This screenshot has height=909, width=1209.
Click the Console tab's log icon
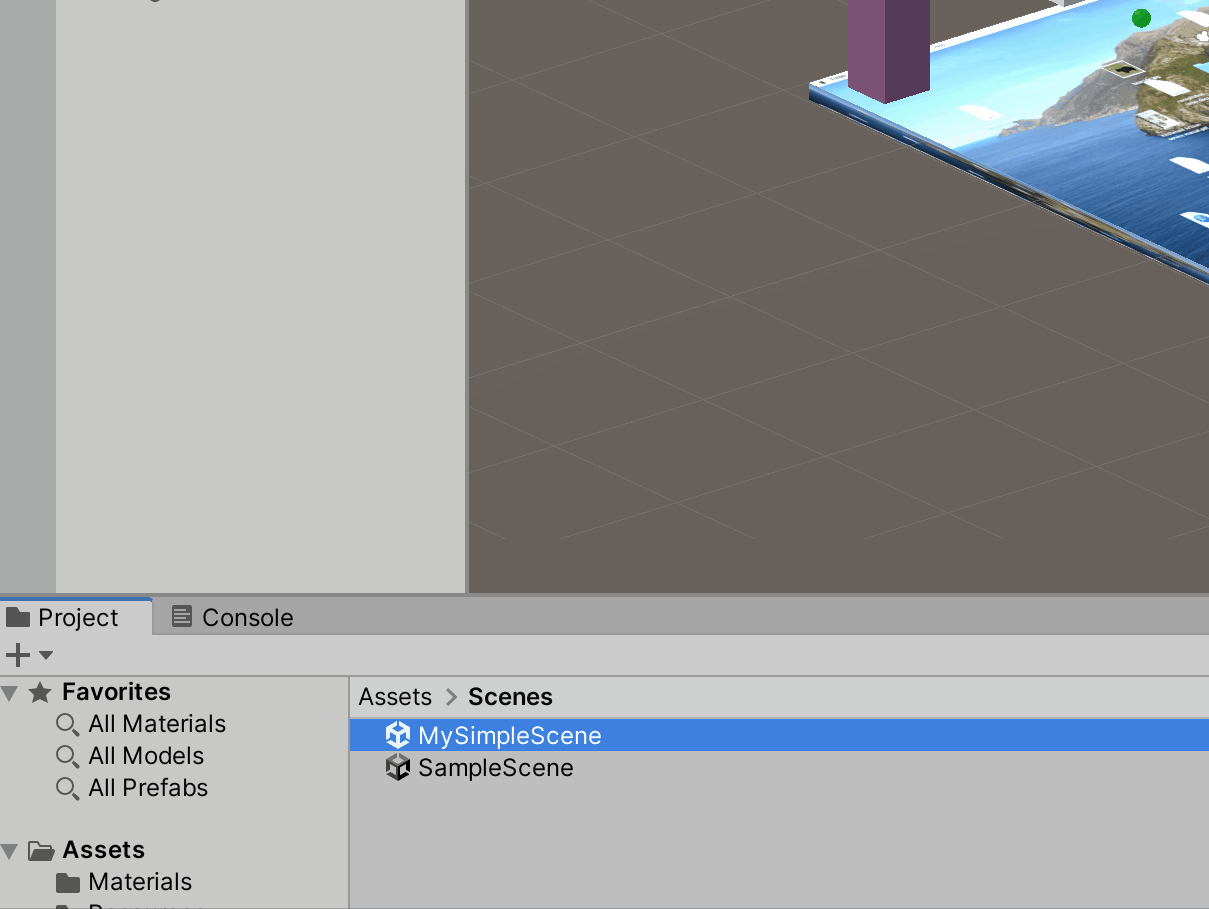pos(181,617)
